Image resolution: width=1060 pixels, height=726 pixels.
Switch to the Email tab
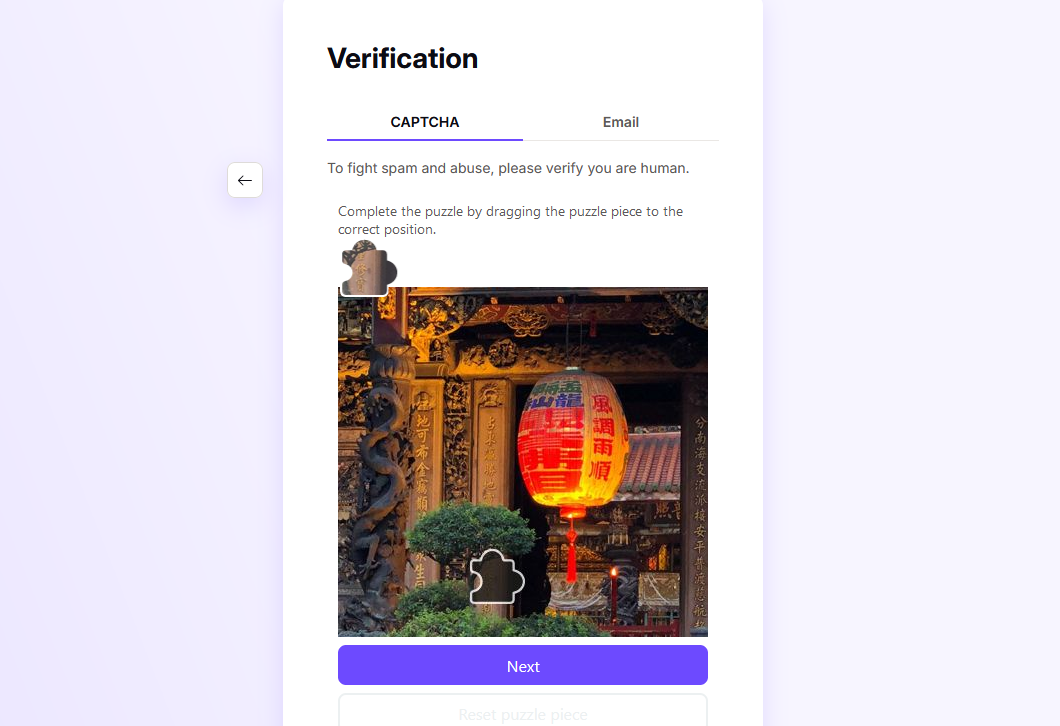coord(621,122)
